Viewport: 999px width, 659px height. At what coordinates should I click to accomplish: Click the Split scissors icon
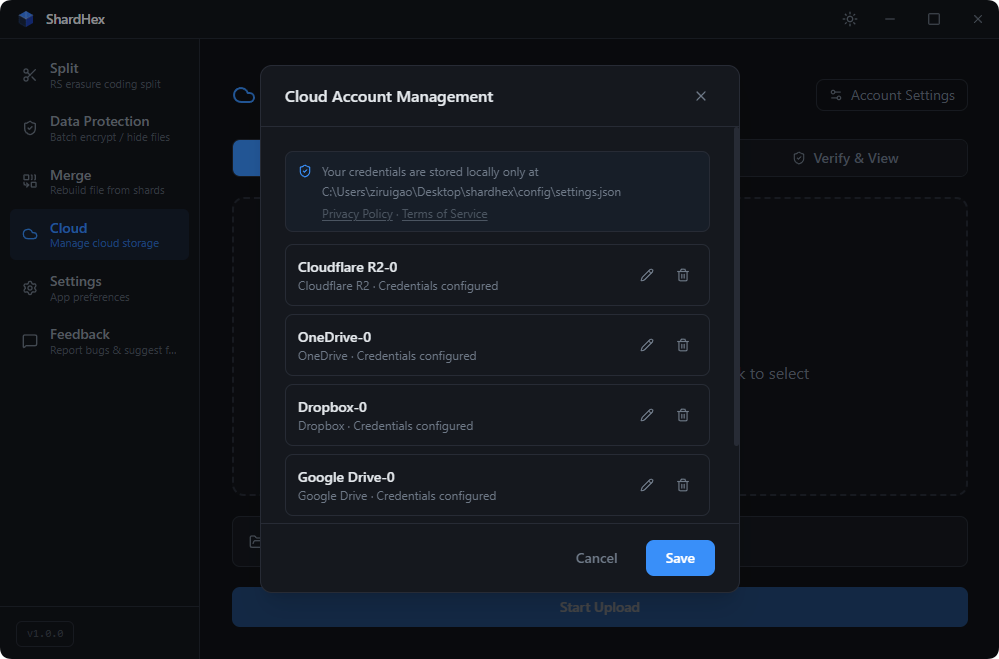(29, 75)
